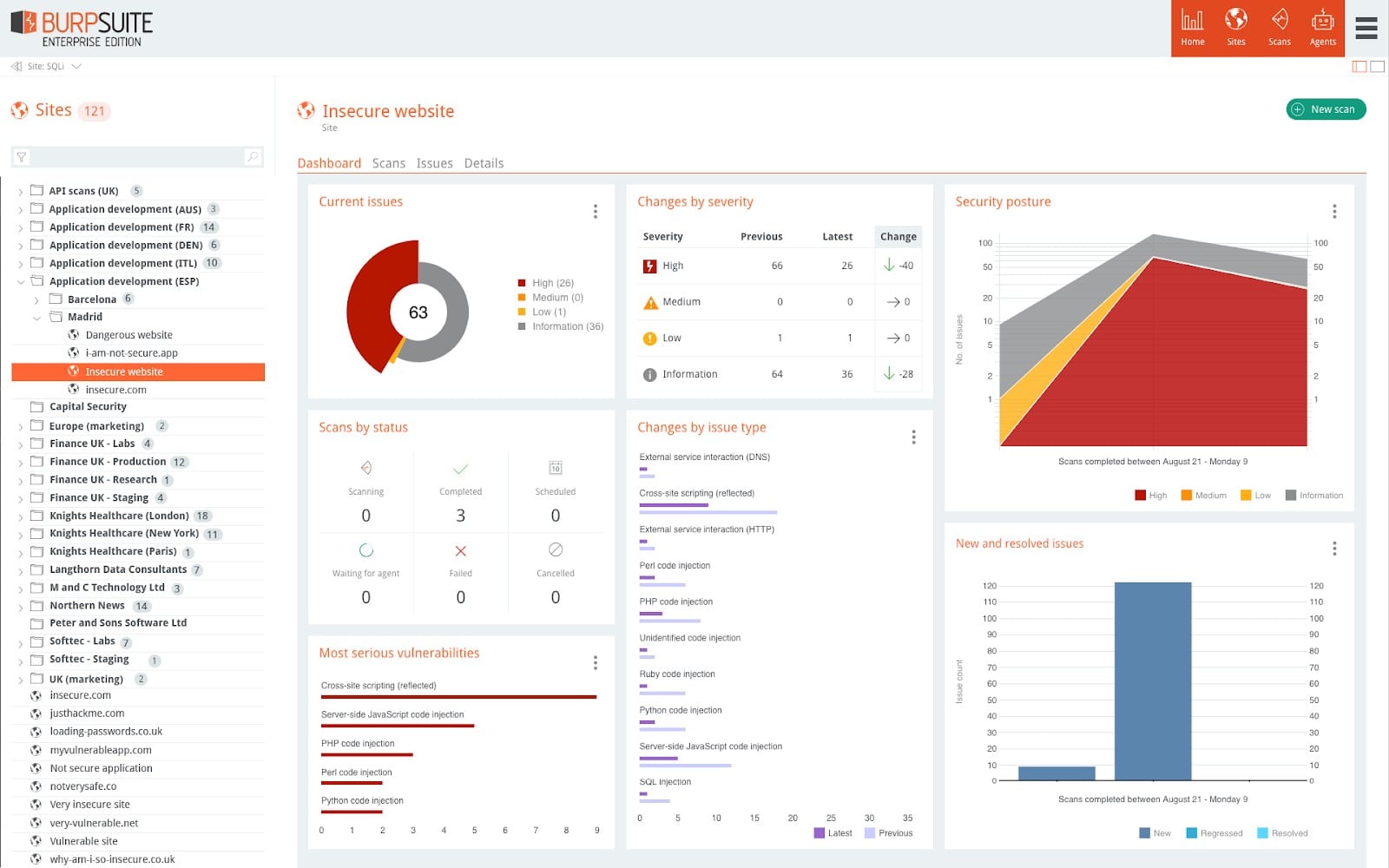Expand Northern News folder
The height and width of the screenshot is (868, 1389).
pos(21,607)
